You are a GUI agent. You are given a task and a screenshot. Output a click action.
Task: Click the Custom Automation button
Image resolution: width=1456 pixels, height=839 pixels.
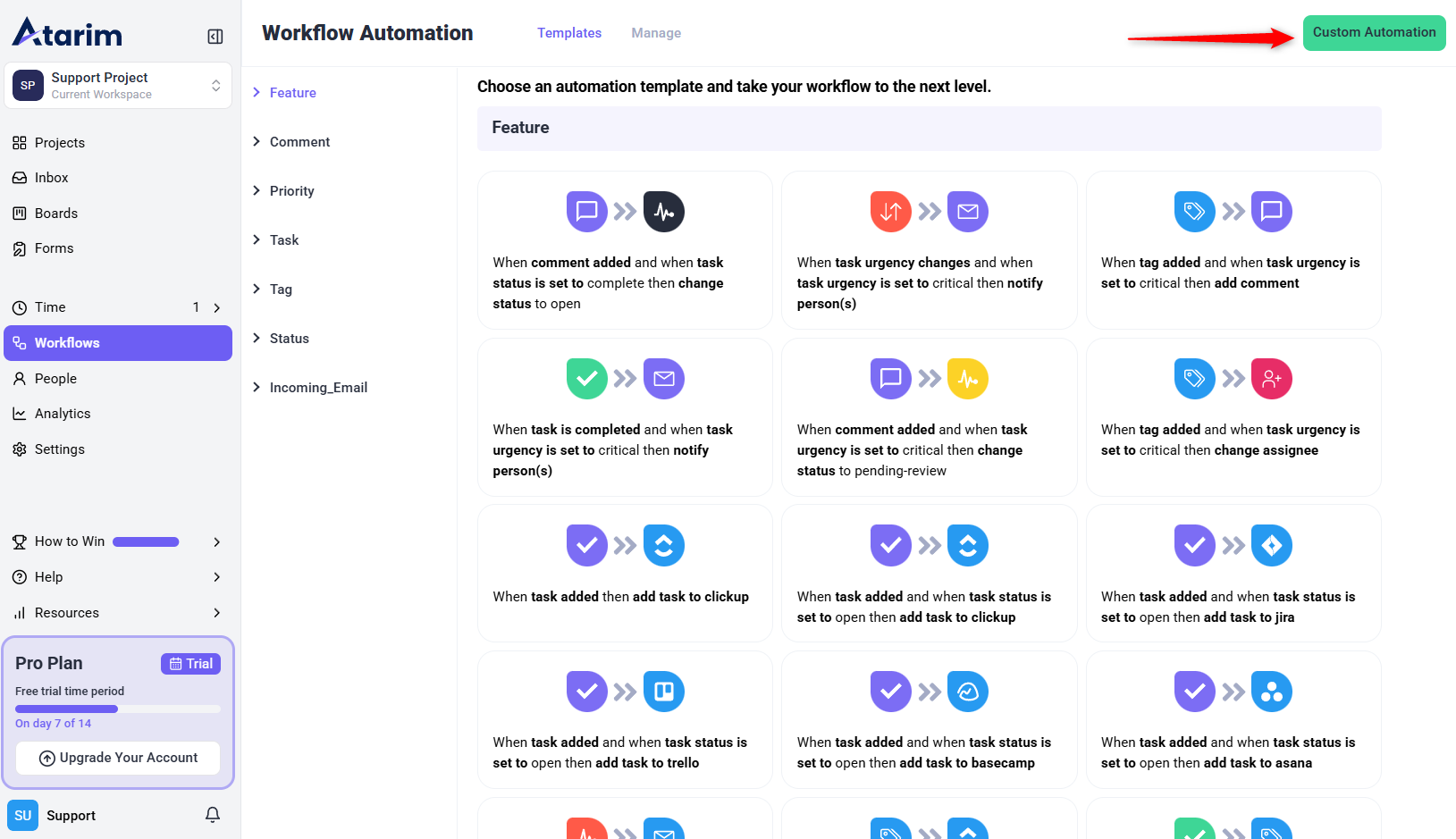pyautogui.click(x=1373, y=33)
